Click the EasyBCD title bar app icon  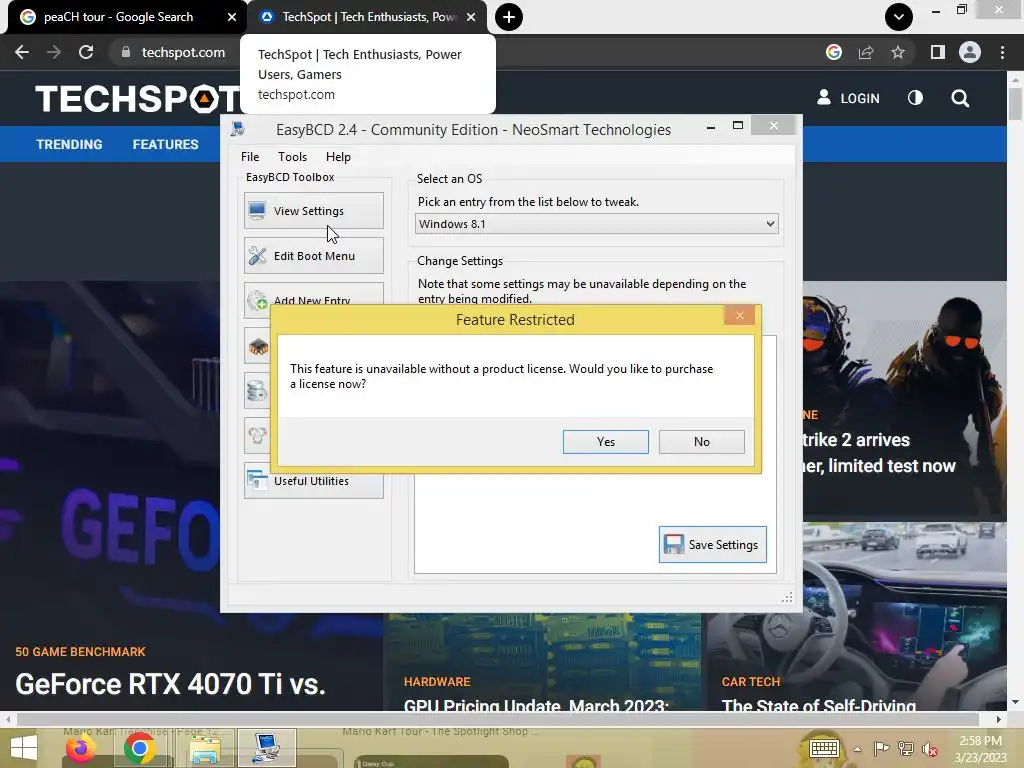click(238, 129)
